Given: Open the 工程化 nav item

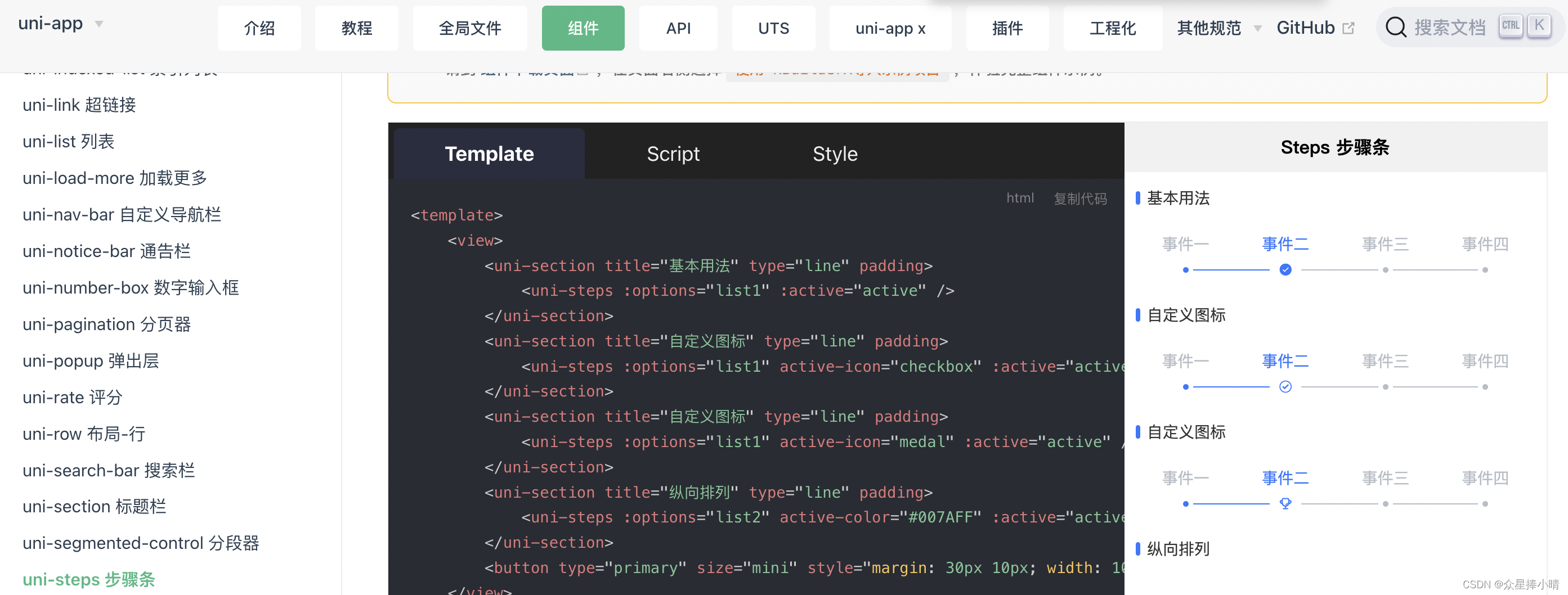Looking at the screenshot, I should coord(1113,28).
